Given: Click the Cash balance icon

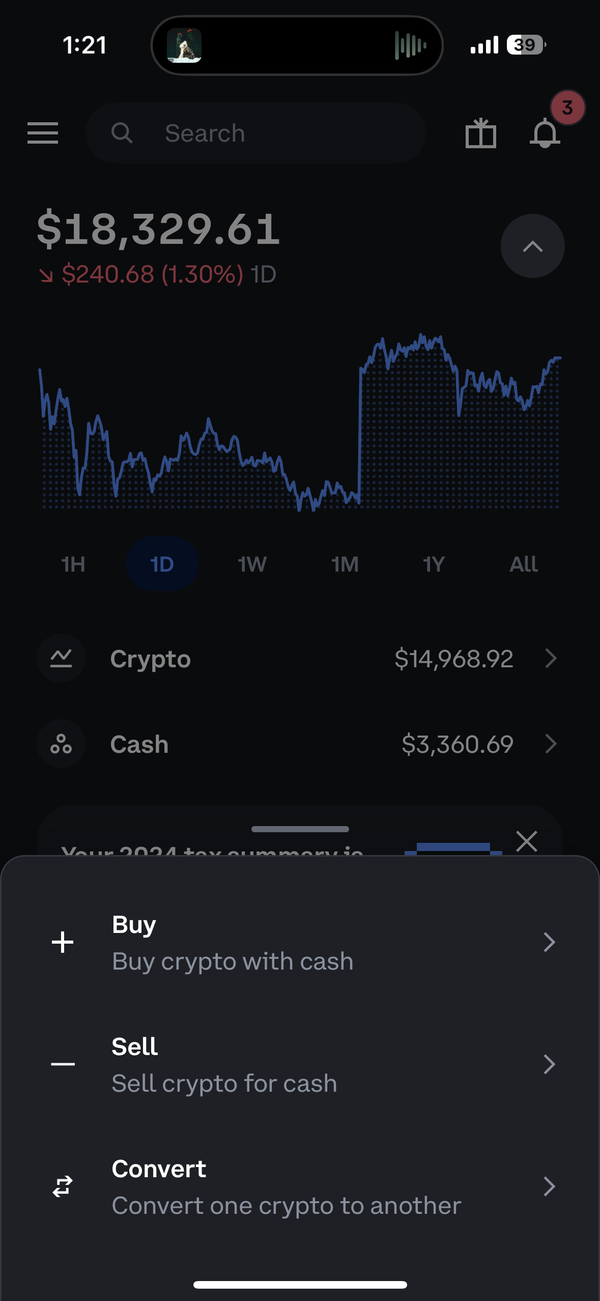Looking at the screenshot, I should [61, 744].
